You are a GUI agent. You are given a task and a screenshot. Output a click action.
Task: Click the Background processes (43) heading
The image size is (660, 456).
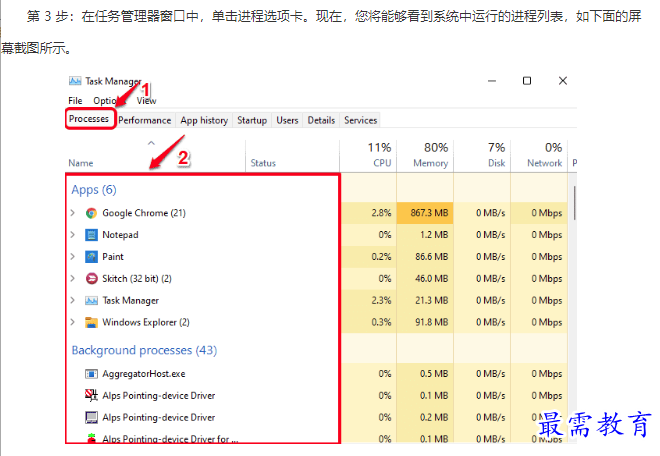coord(144,350)
